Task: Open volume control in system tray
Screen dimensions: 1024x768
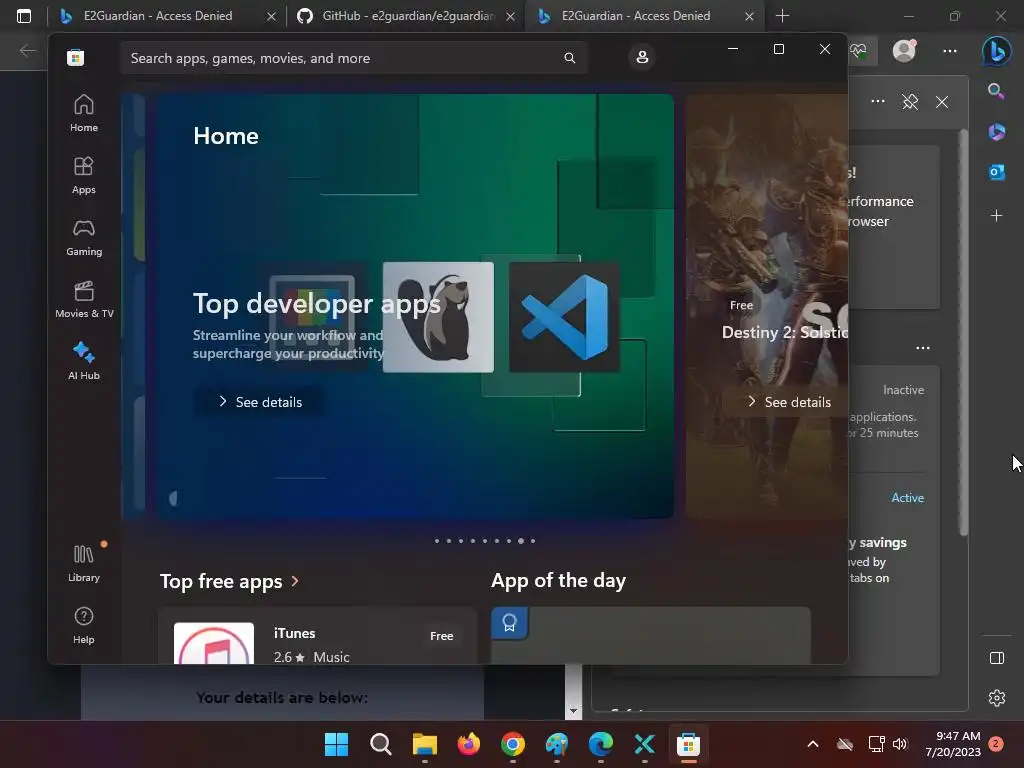Action: point(900,744)
